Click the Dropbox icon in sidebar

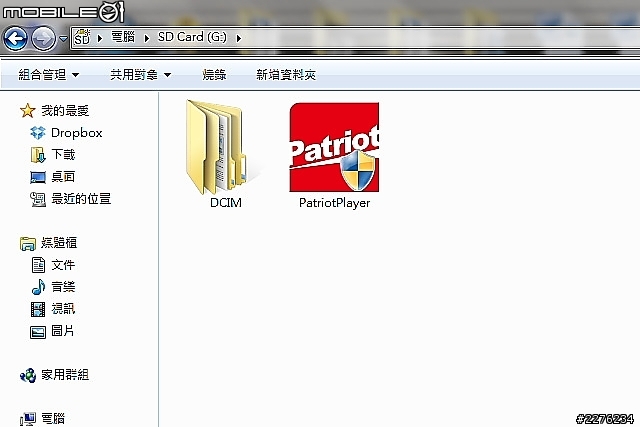pyautogui.click(x=38, y=133)
